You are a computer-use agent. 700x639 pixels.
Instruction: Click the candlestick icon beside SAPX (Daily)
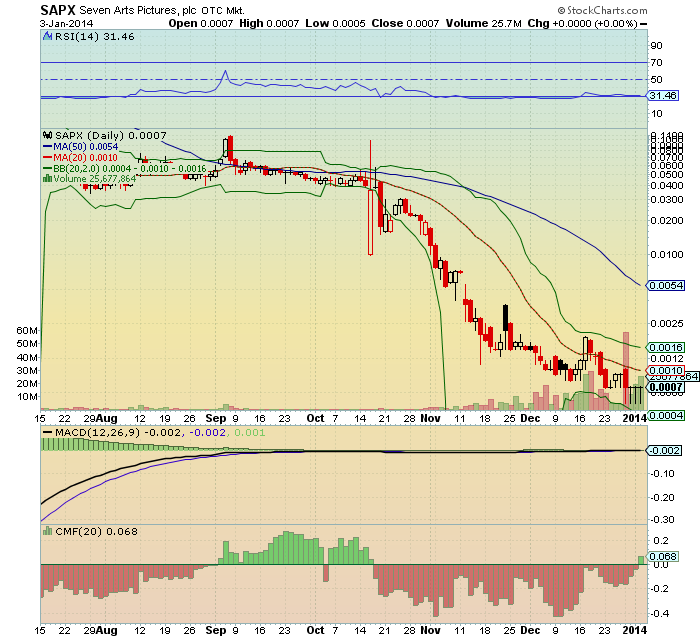point(47,135)
